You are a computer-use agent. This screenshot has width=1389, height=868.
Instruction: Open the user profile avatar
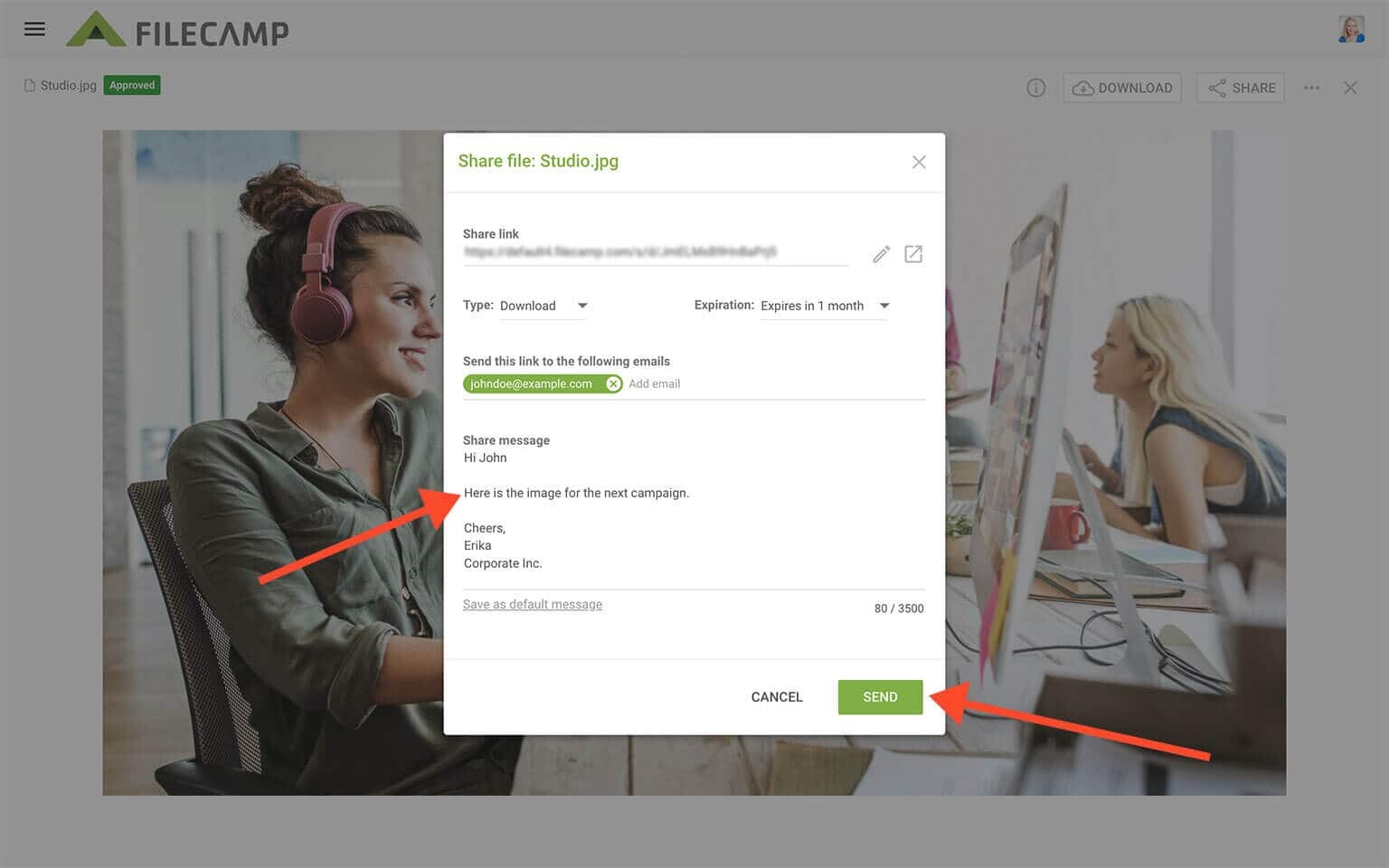click(x=1351, y=29)
